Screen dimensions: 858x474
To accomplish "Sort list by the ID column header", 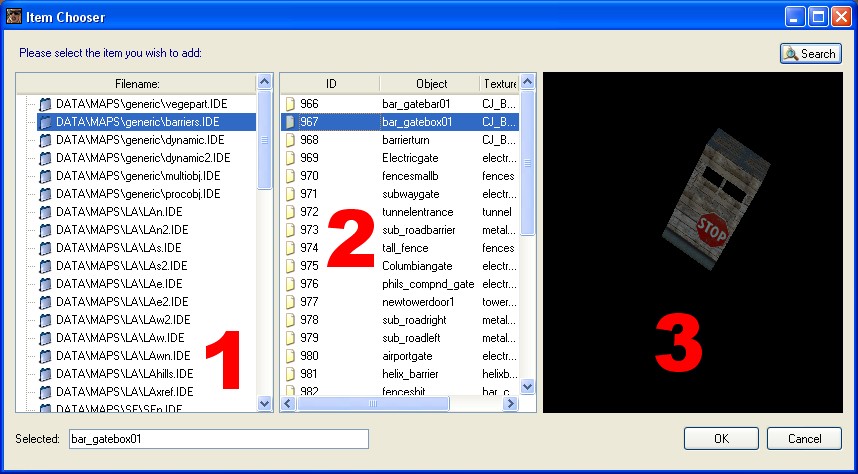I will point(330,83).
